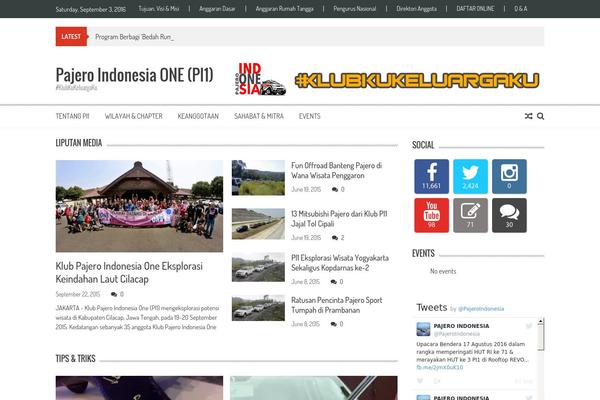
Task: Open the KEANGGOTAAN menu
Action: click(x=198, y=116)
